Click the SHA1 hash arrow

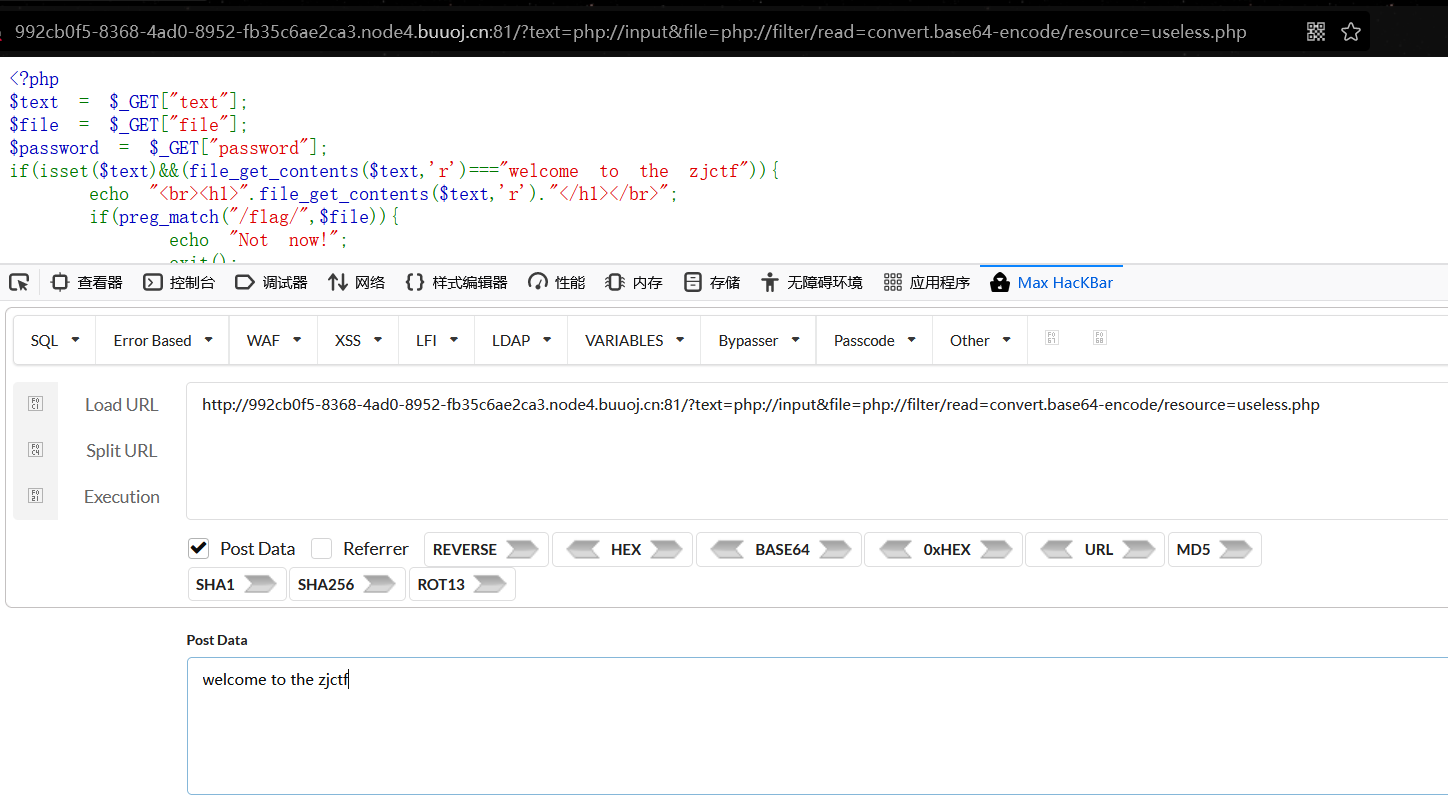[x=260, y=584]
